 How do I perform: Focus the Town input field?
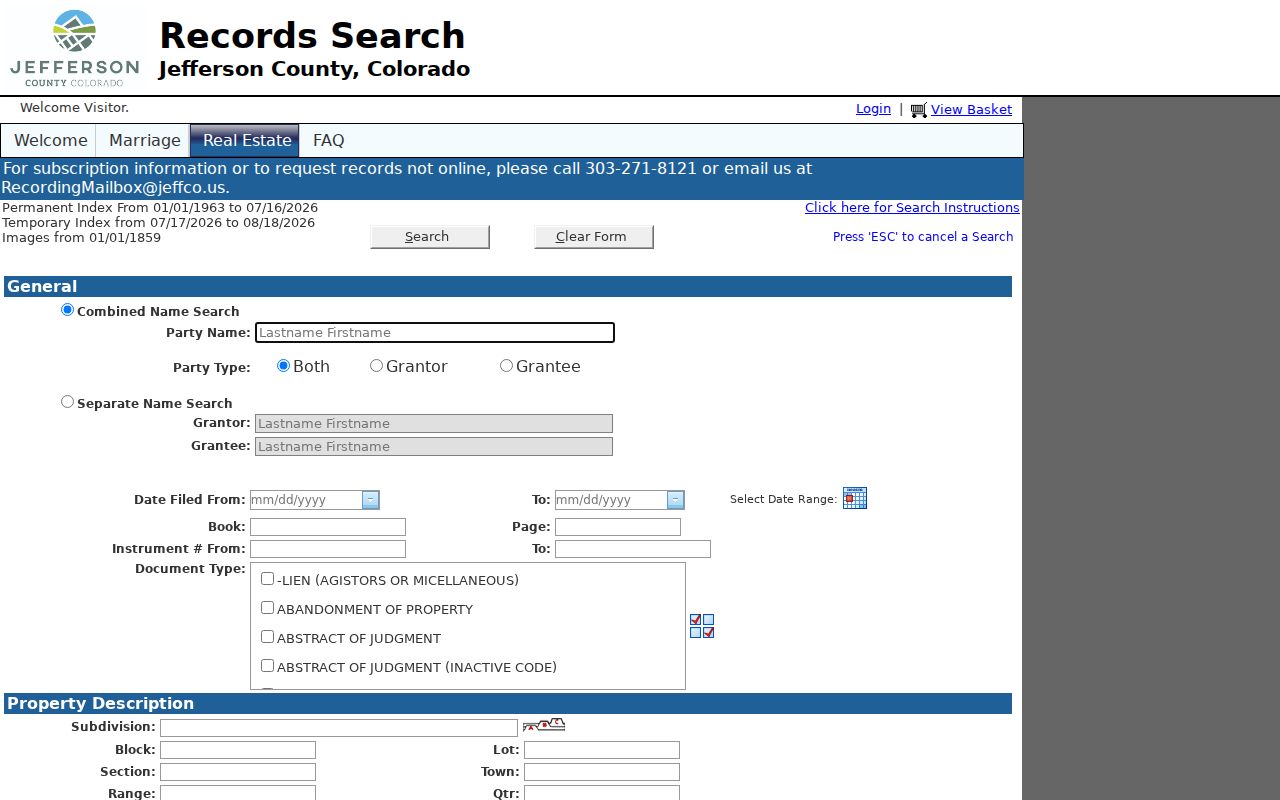(x=602, y=772)
